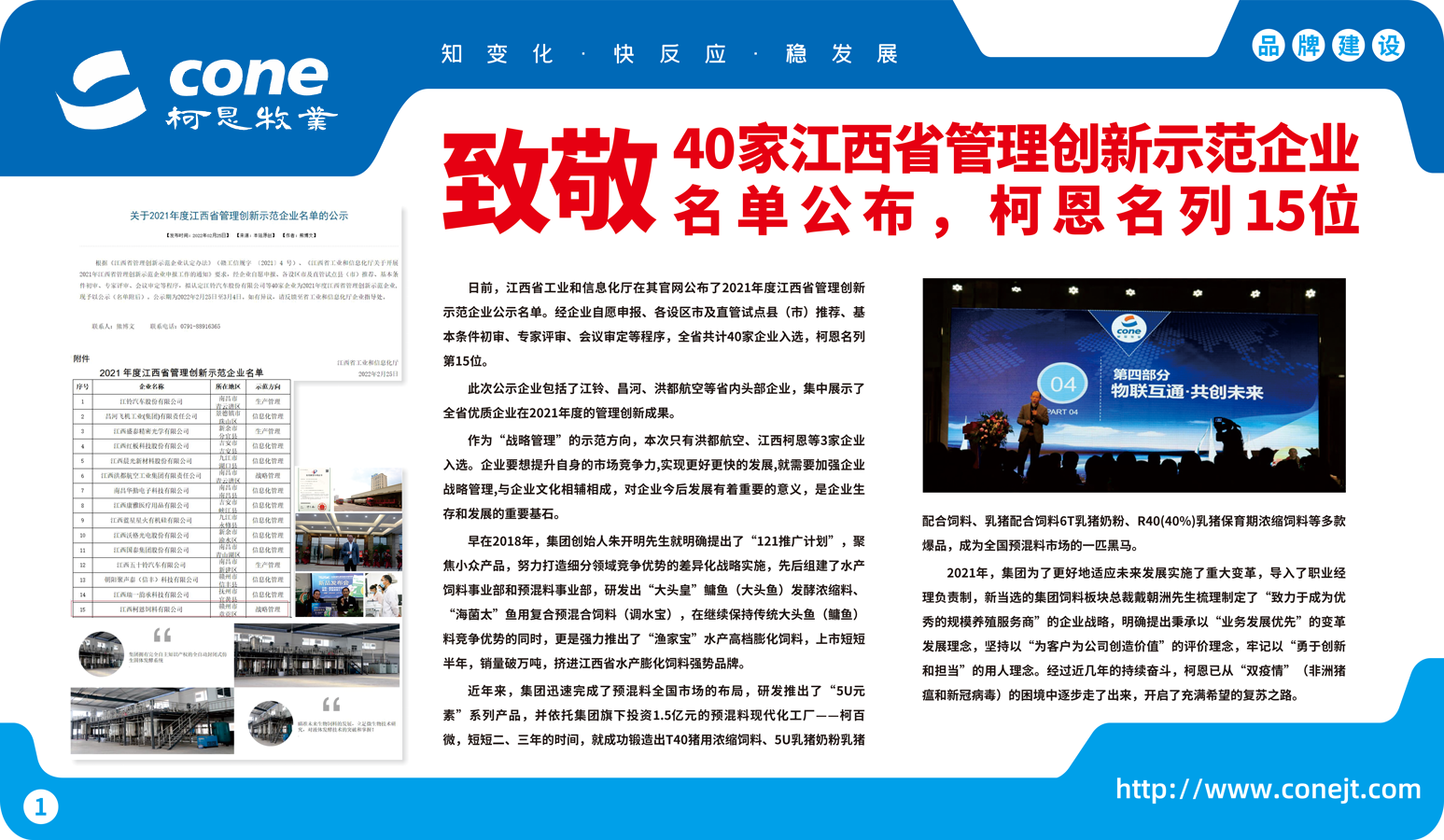Open the http://www.conejt.com link
The width and height of the screenshot is (1444, 840).
click(x=1268, y=790)
